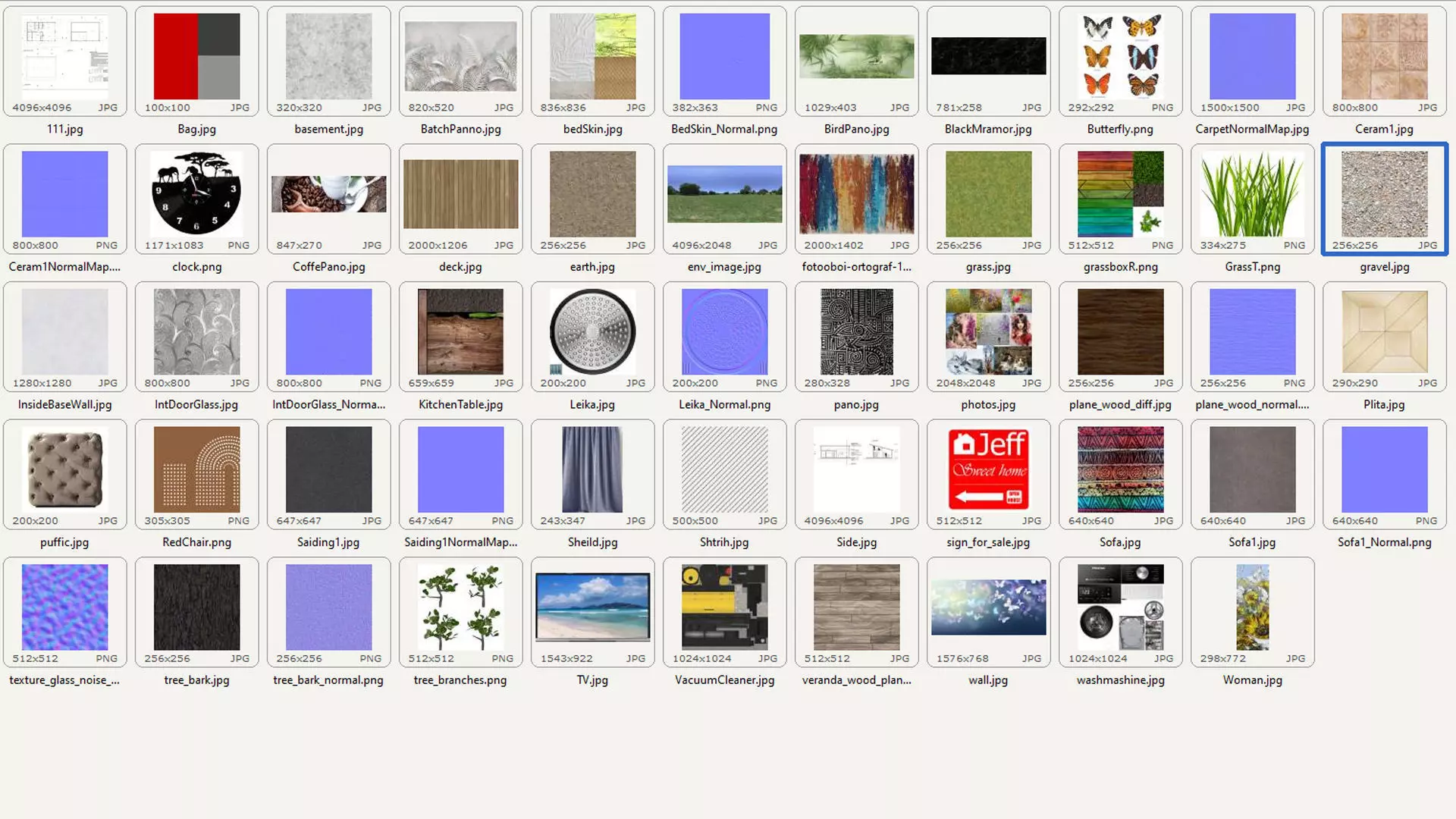Select the GrassT.png grass blades thumbnail
The width and height of the screenshot is (1456, 819).
(1252, 194)
